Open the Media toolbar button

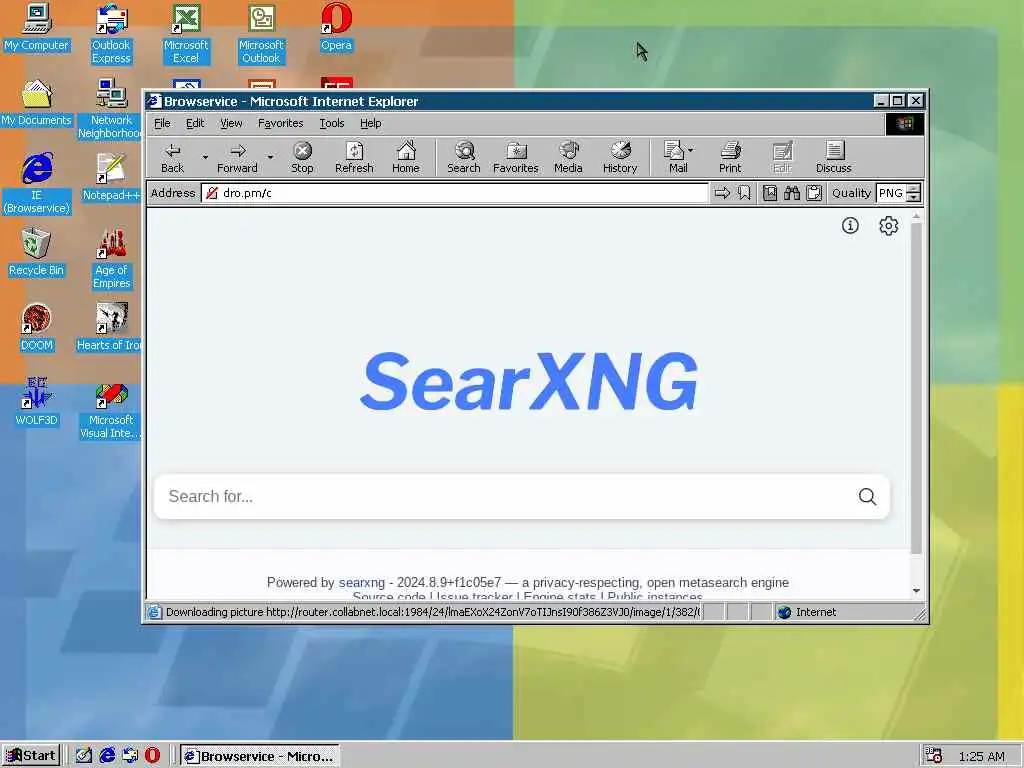tap(568, 157)
